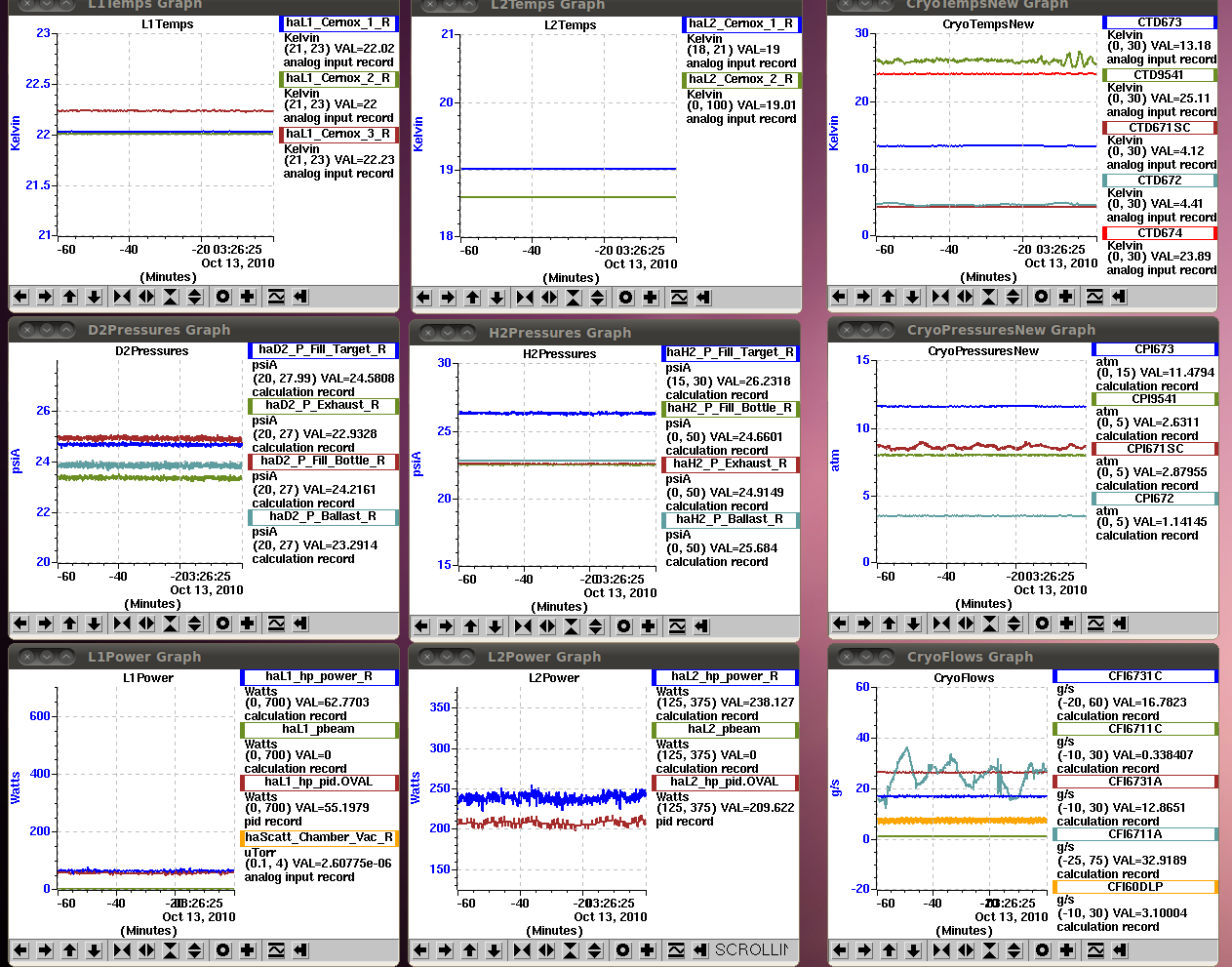Select haL2_hp_power_R legend entry
Screen dimensions: 1232x967
coord(725,677)
